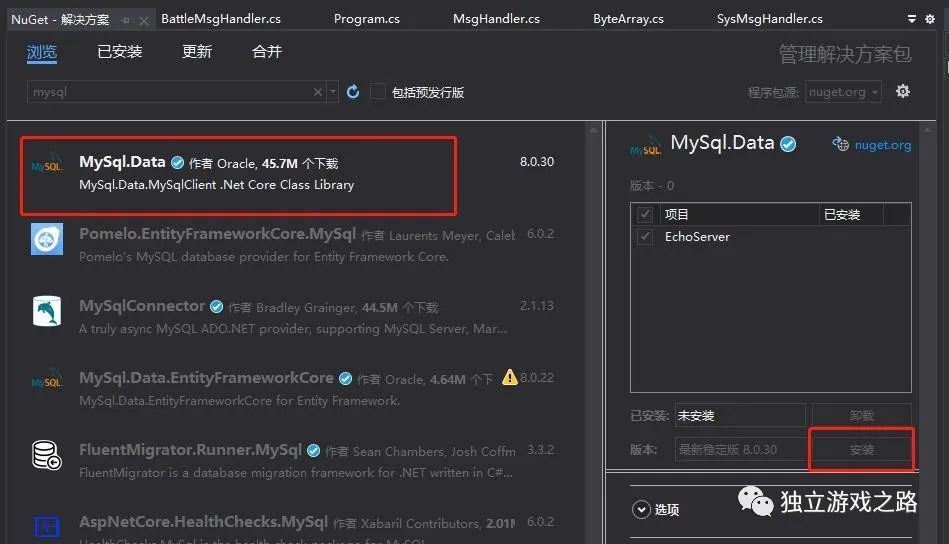949x544 pixels.
Task: Open the search history dropdown arrow
Action: (333, 92)
